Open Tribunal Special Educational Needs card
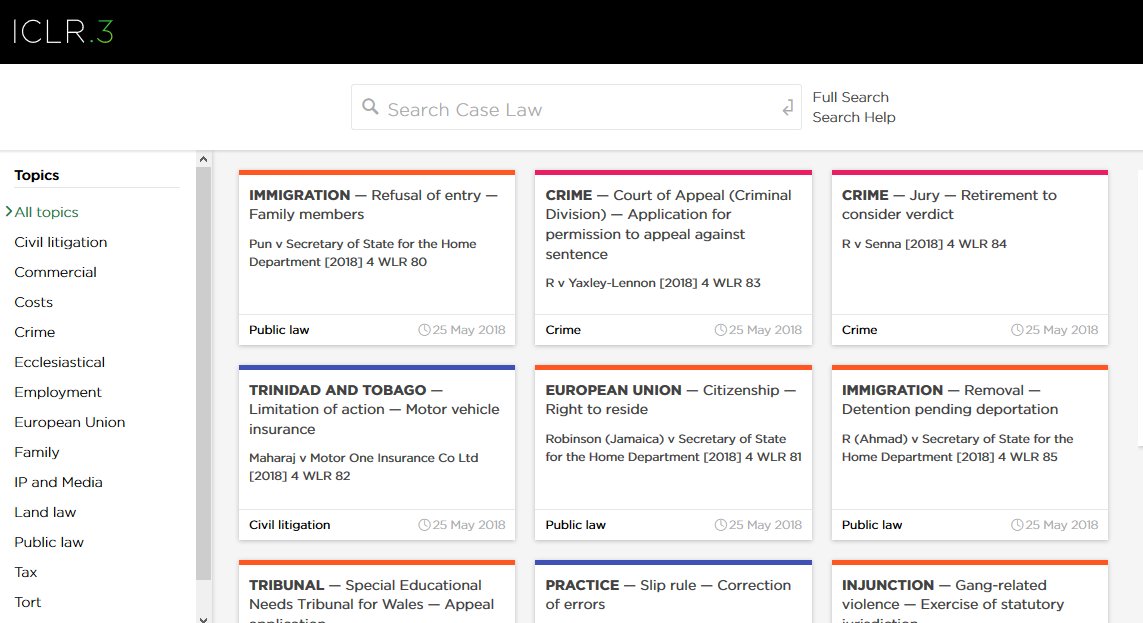The width and height of the screenshot is (1143, 623). [x=377, y=592]
